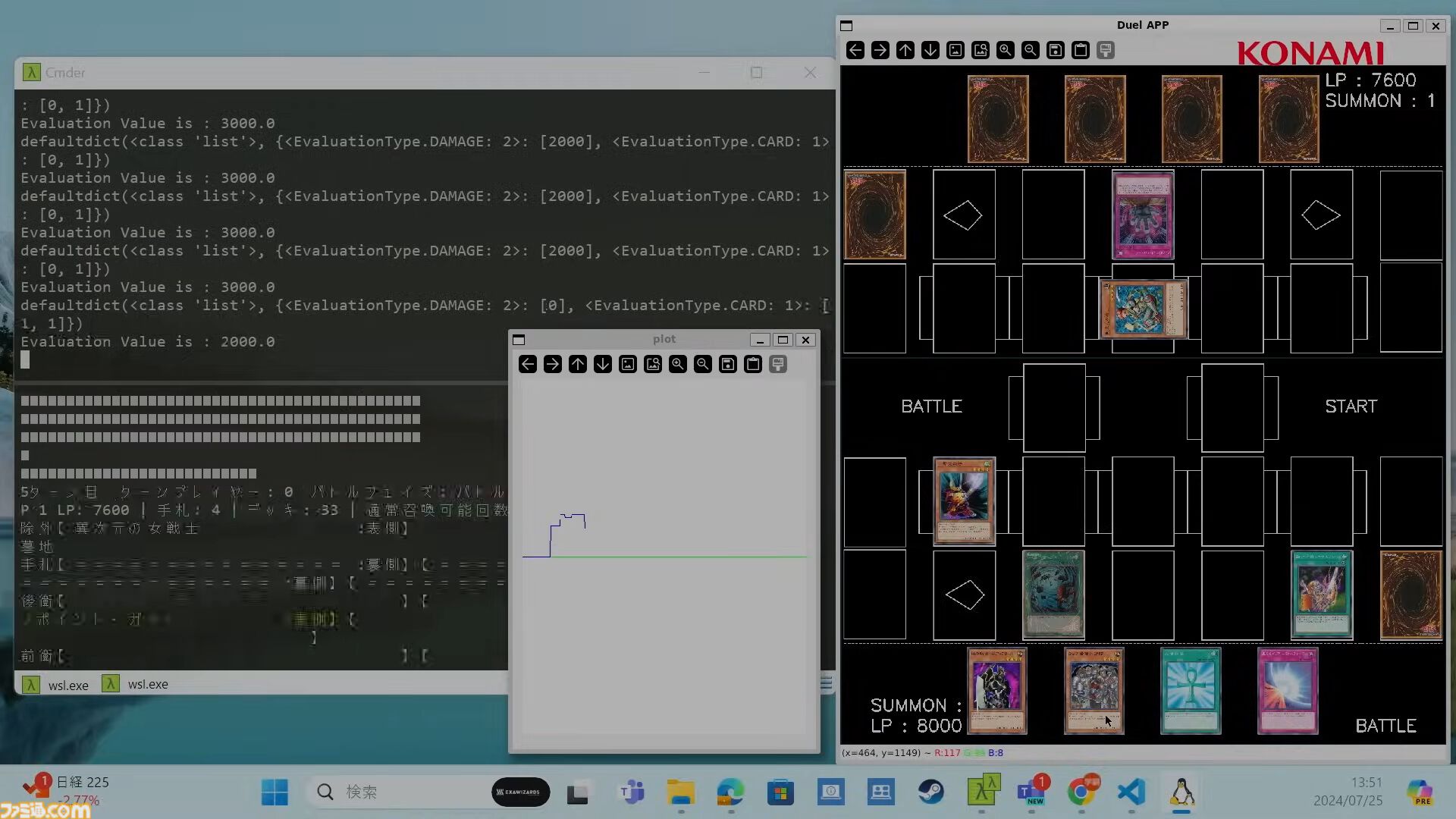Fit plot image to window
Viewport: 1456px width, 819px height.
653,364
